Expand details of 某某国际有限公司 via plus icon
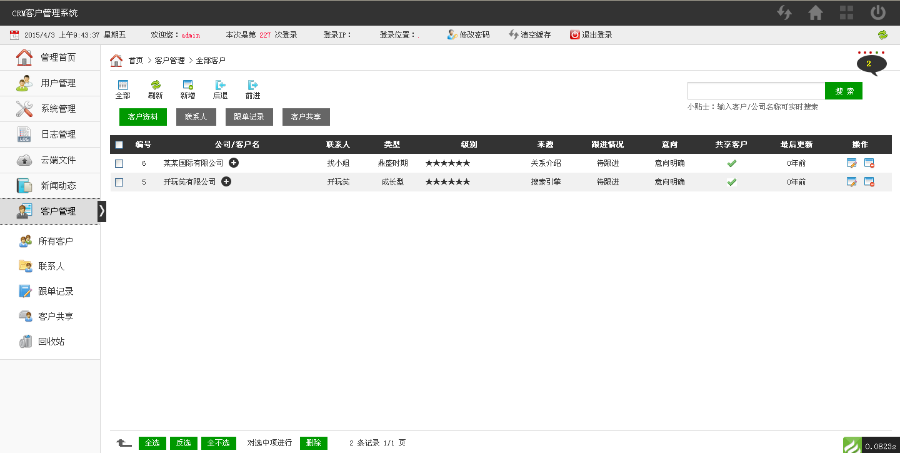Screen dimensions: 900x453 pos(234,163)
